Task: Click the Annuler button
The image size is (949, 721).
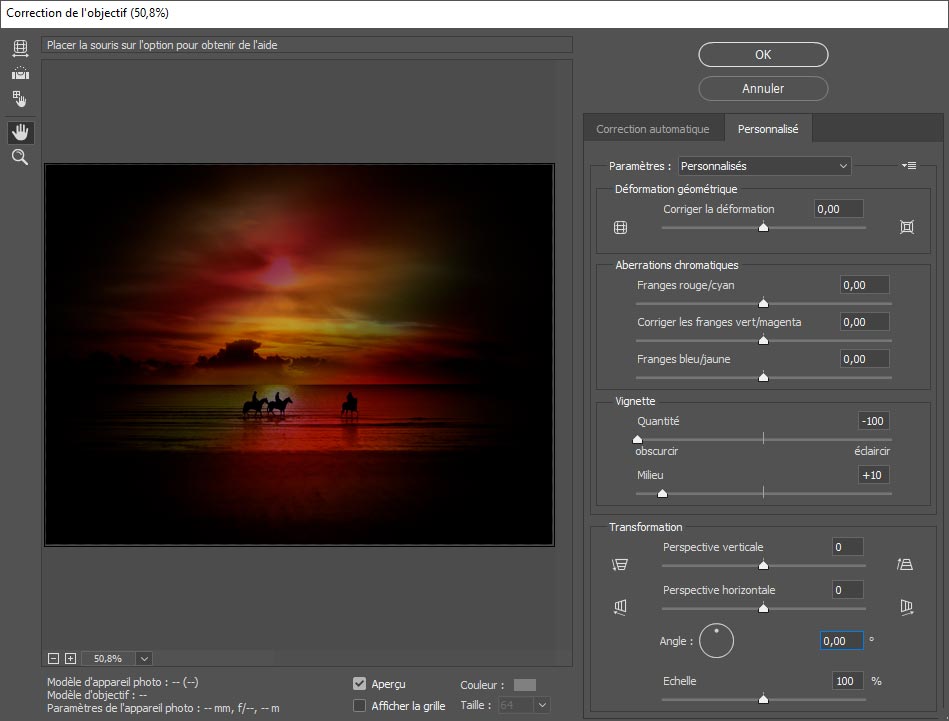Action: pyautogui.click(x=763, y=88)
